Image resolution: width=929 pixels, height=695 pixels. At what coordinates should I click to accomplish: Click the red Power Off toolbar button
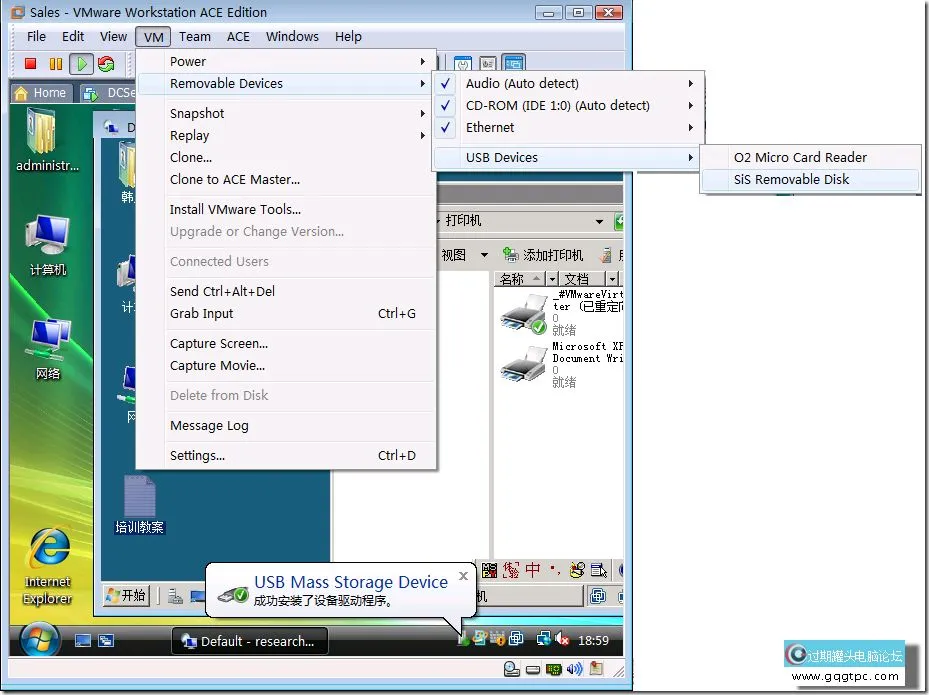(31, 64)
